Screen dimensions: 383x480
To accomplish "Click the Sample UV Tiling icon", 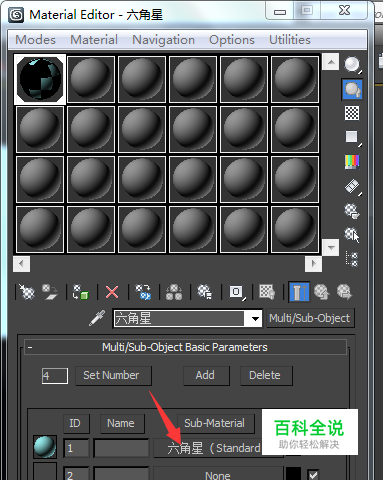I will (x=352, y=137).
